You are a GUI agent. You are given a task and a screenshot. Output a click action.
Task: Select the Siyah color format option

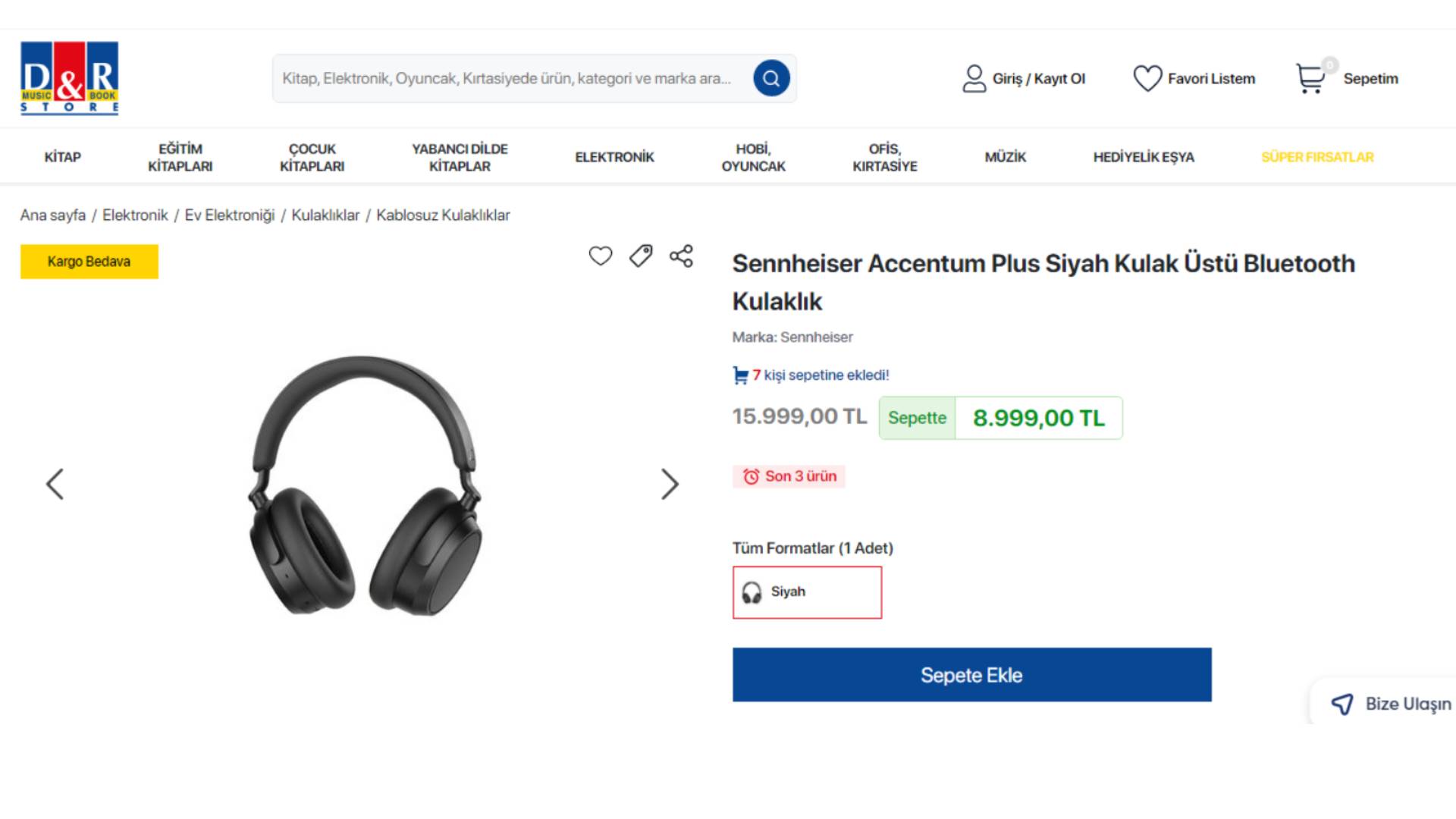807,592
